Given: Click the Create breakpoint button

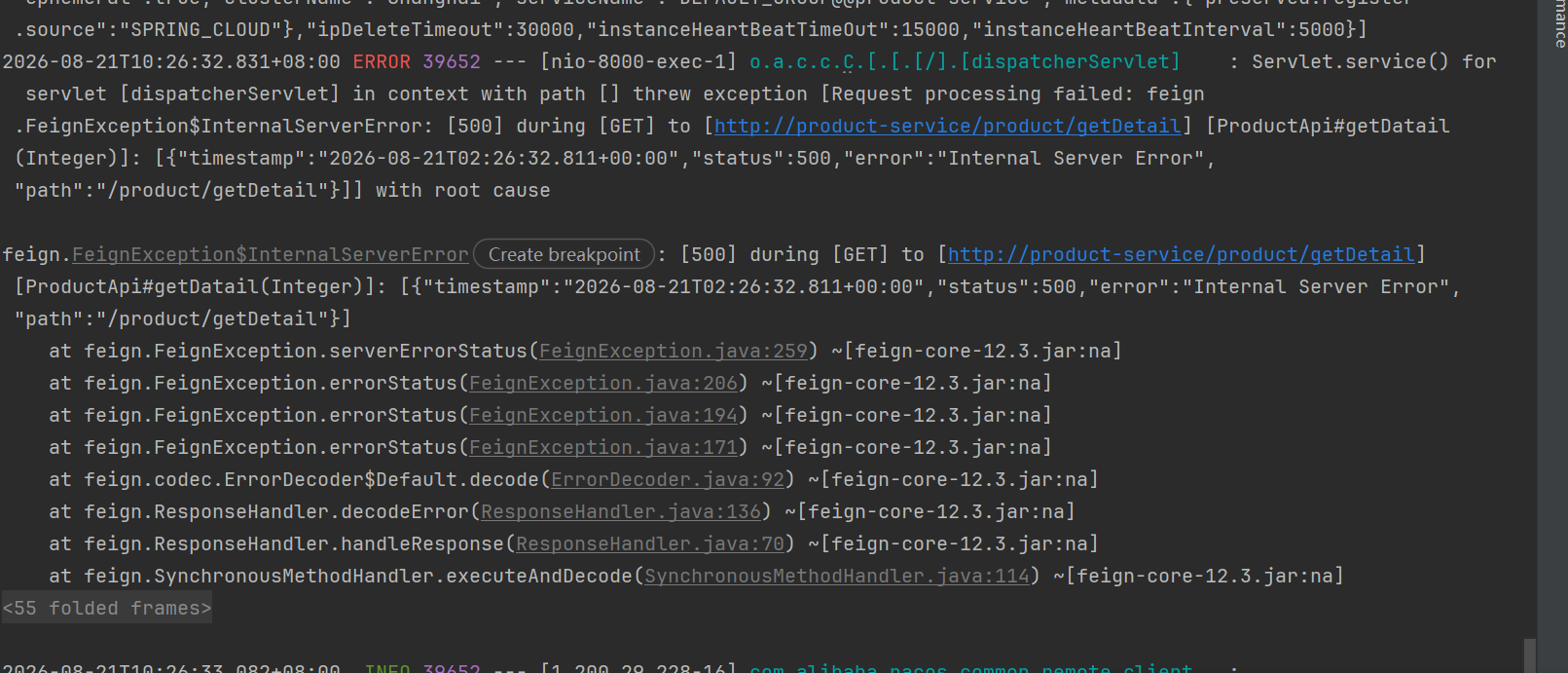Looking at the screenshot, I should tap(565, 254).
